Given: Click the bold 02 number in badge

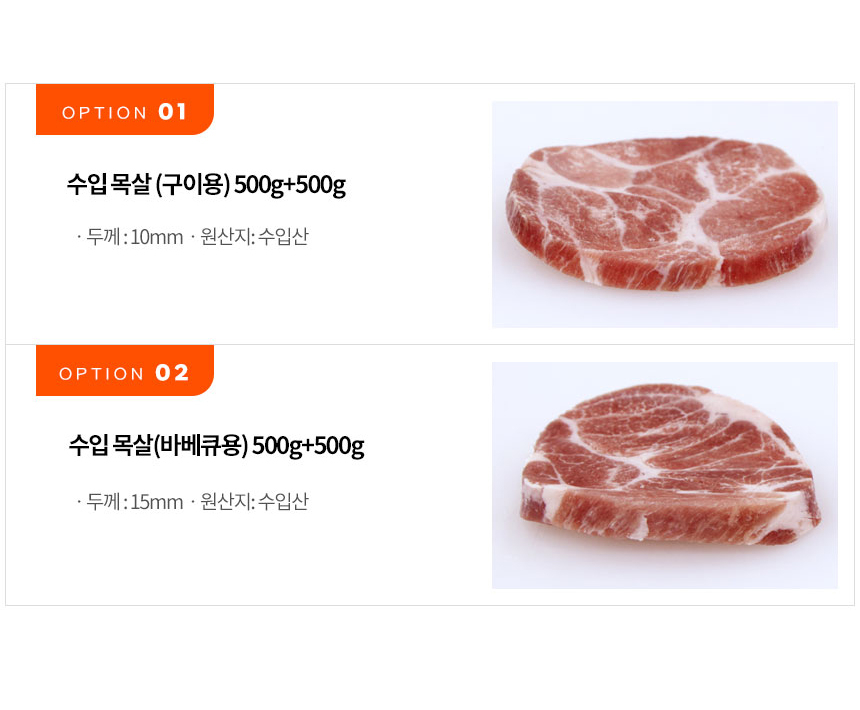Looking at the screenshot, I should pyautogui.click(x=172, y=373).
